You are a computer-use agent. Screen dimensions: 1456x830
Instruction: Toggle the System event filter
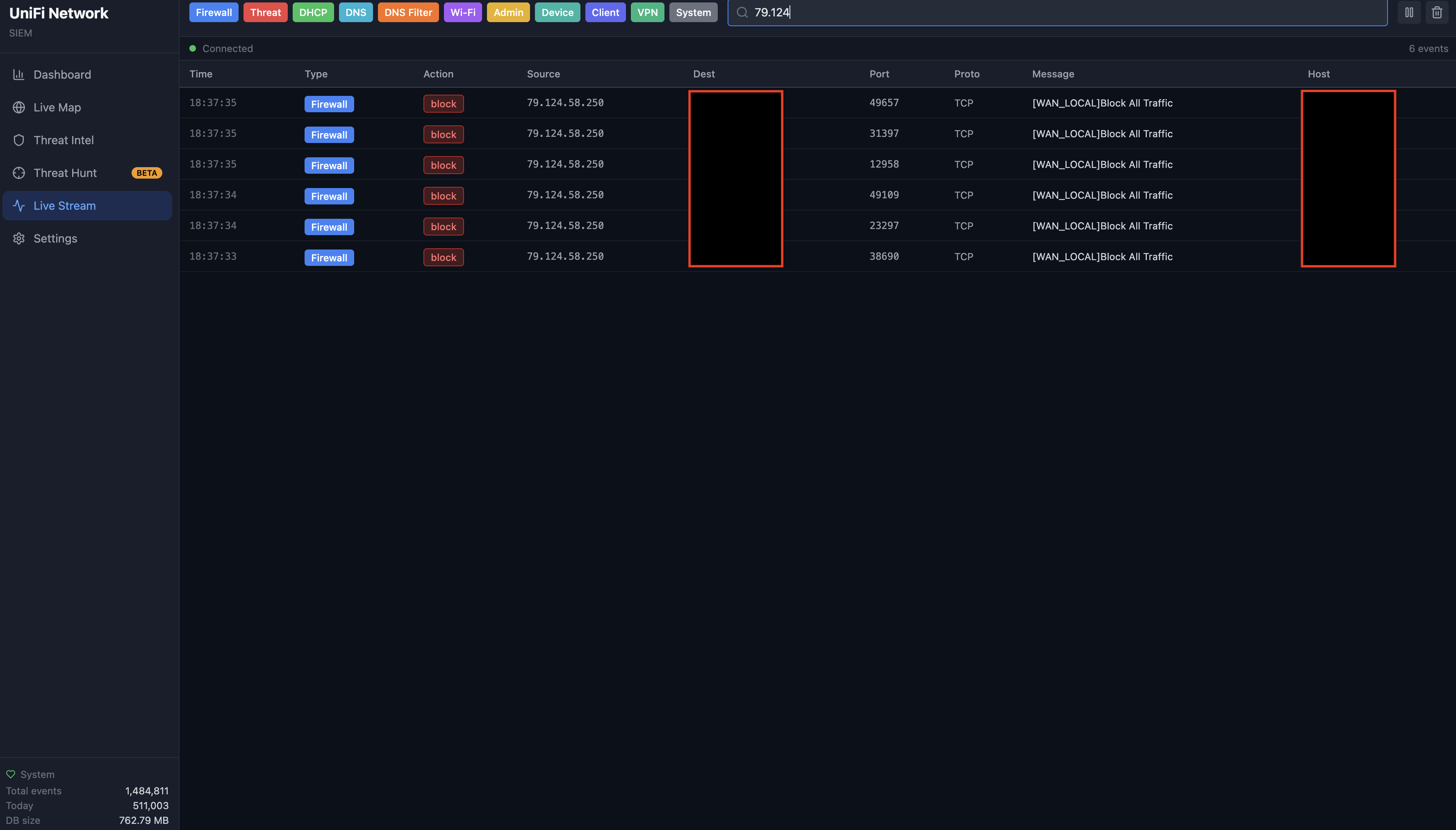pyautogui.click(x=693, y=13)
